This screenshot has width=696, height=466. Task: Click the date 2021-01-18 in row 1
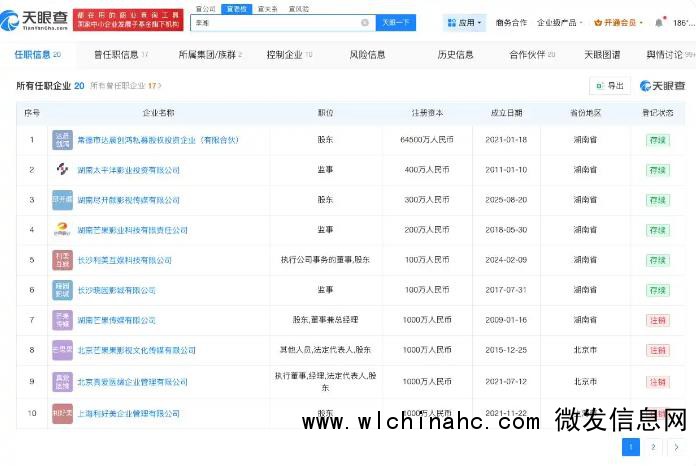506,140
